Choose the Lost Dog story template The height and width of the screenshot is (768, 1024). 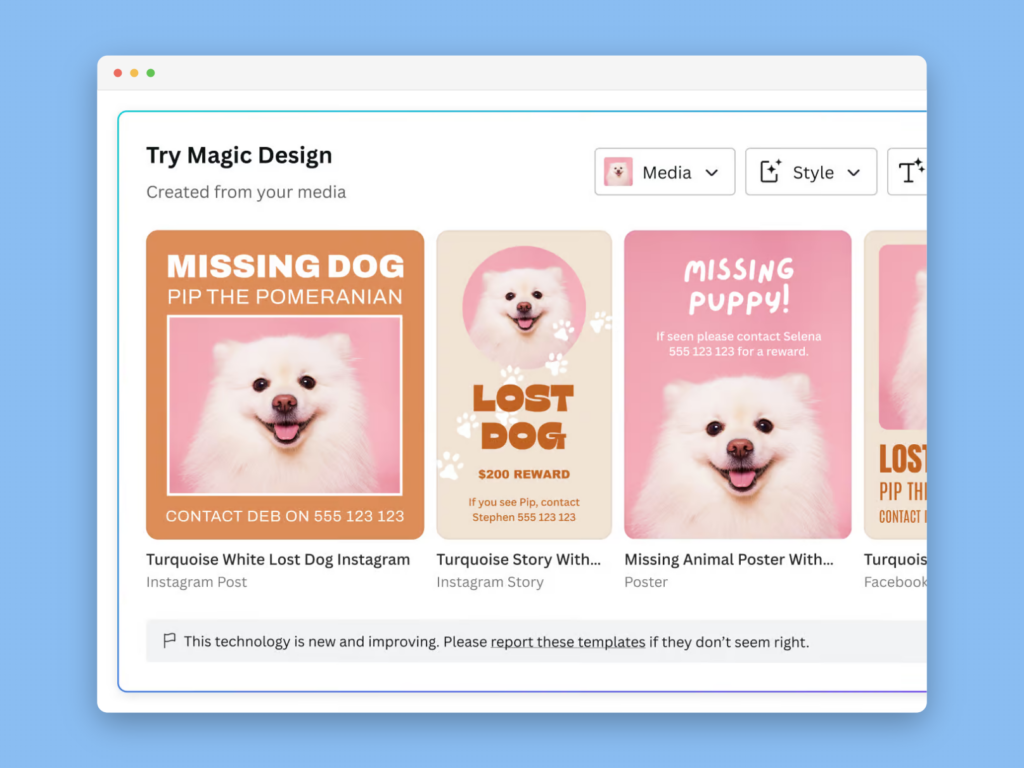(x=524, y=385)
